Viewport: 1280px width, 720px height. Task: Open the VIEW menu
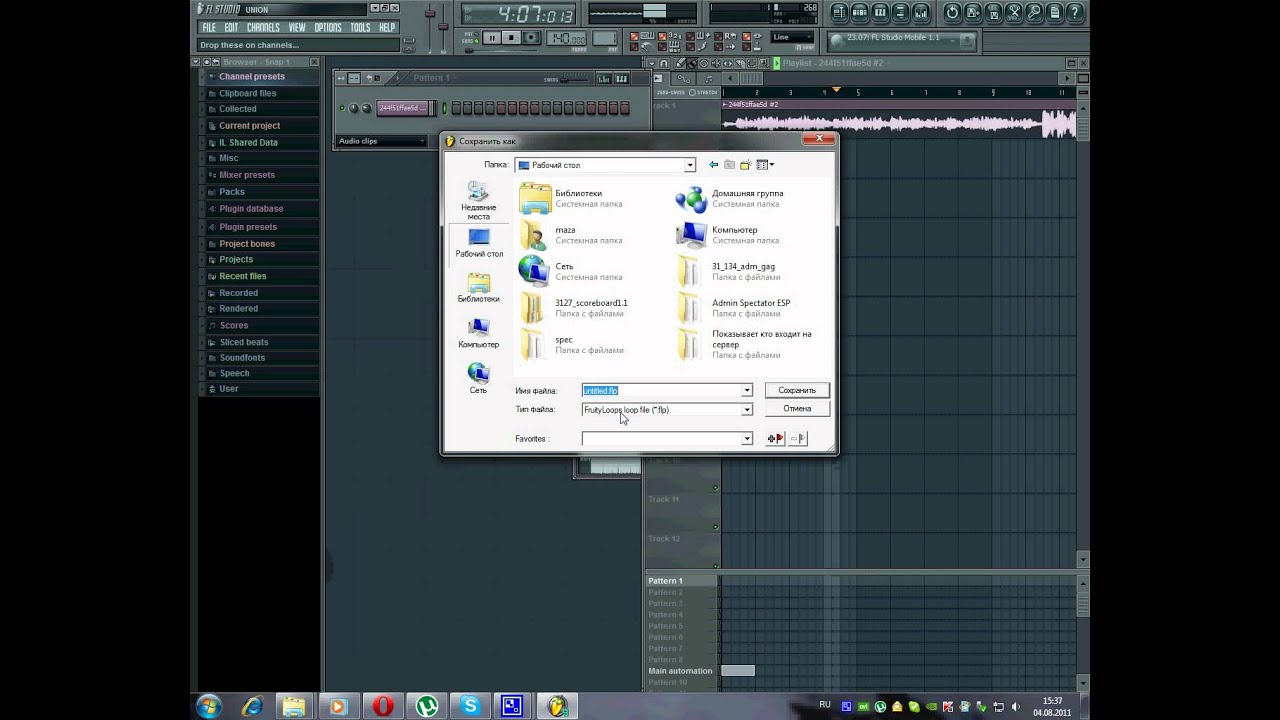[297, 28]
